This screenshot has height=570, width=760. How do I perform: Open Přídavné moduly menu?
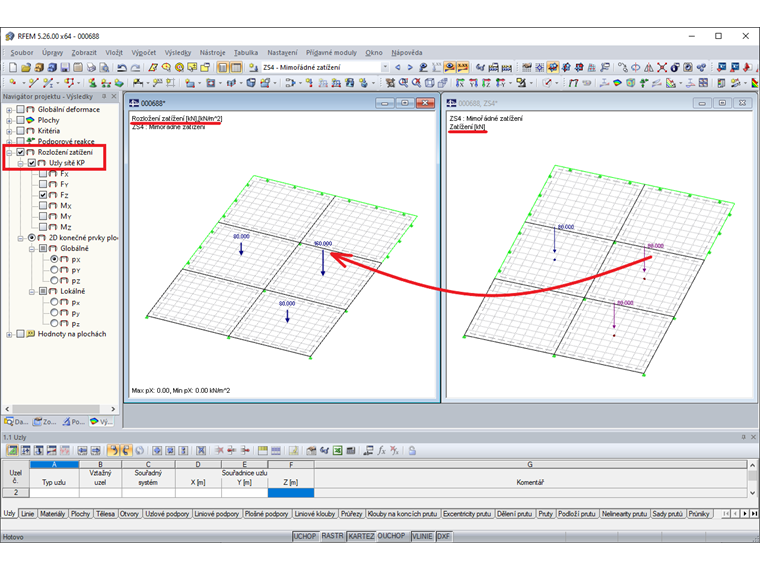point(331,52)
